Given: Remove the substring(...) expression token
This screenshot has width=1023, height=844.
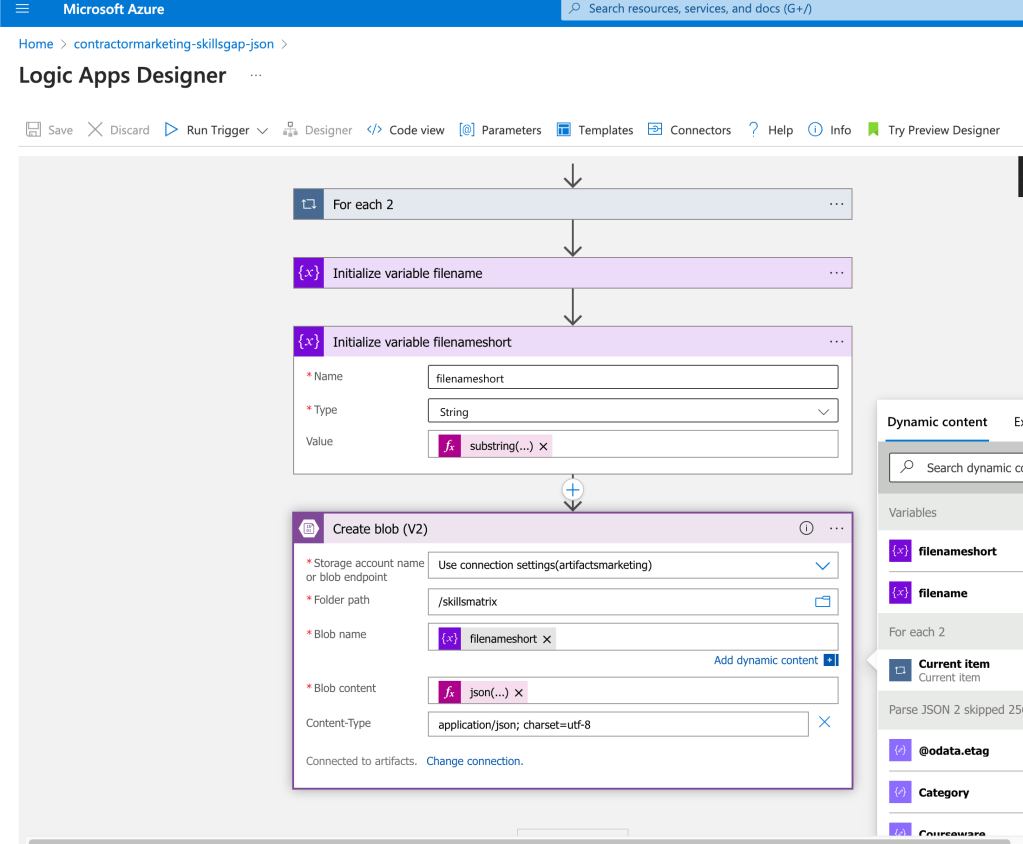Looking at the screenshot, I should point(543,447).
